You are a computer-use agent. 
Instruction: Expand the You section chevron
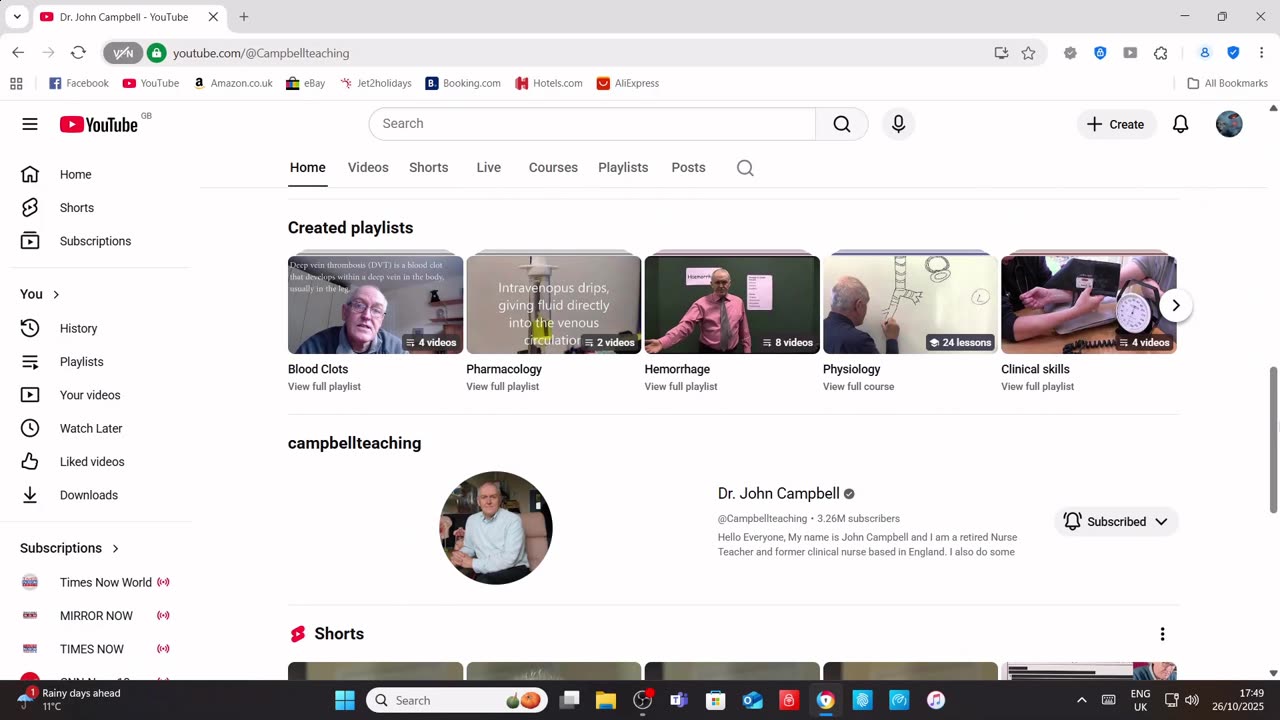coord(56,294)
